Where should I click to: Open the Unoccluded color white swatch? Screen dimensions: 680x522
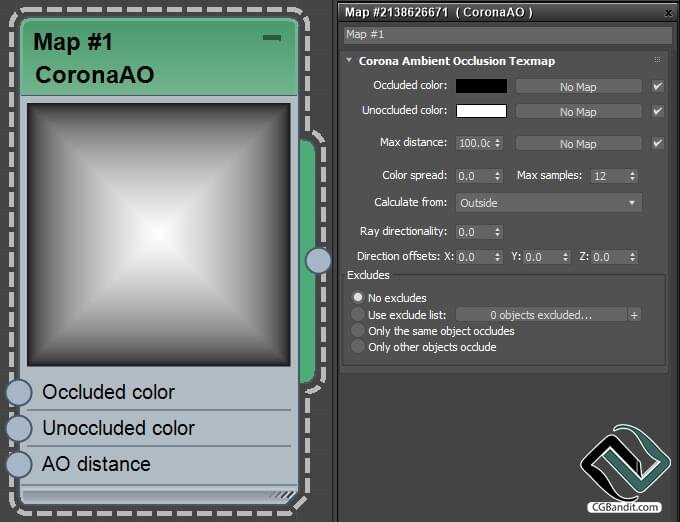[x=481, y=111]
